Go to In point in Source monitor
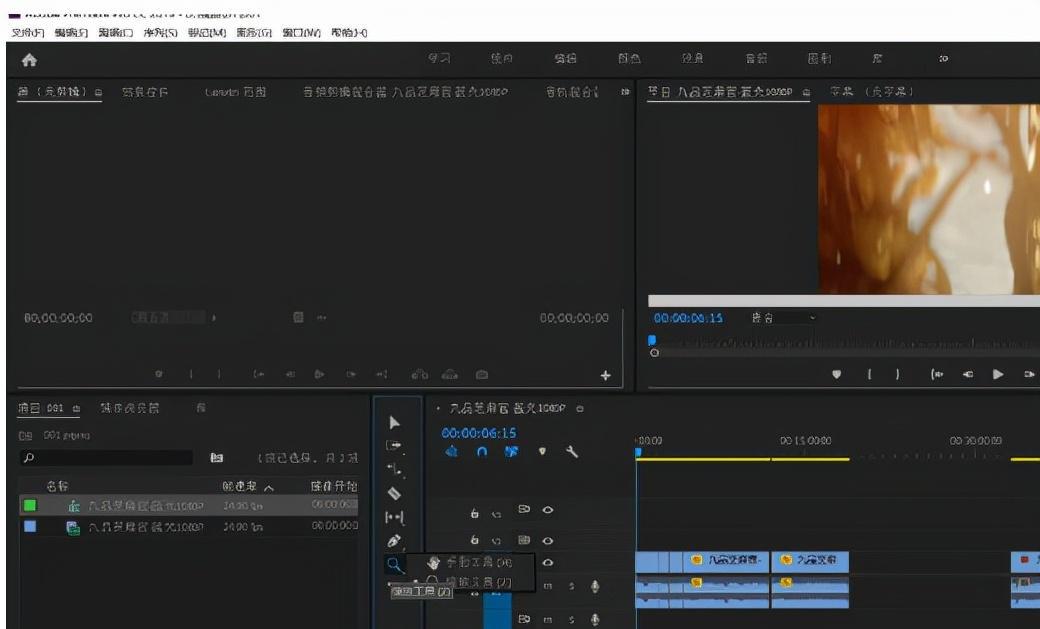The height and width of the screenshot is (629, 1040). coord(259,374)
